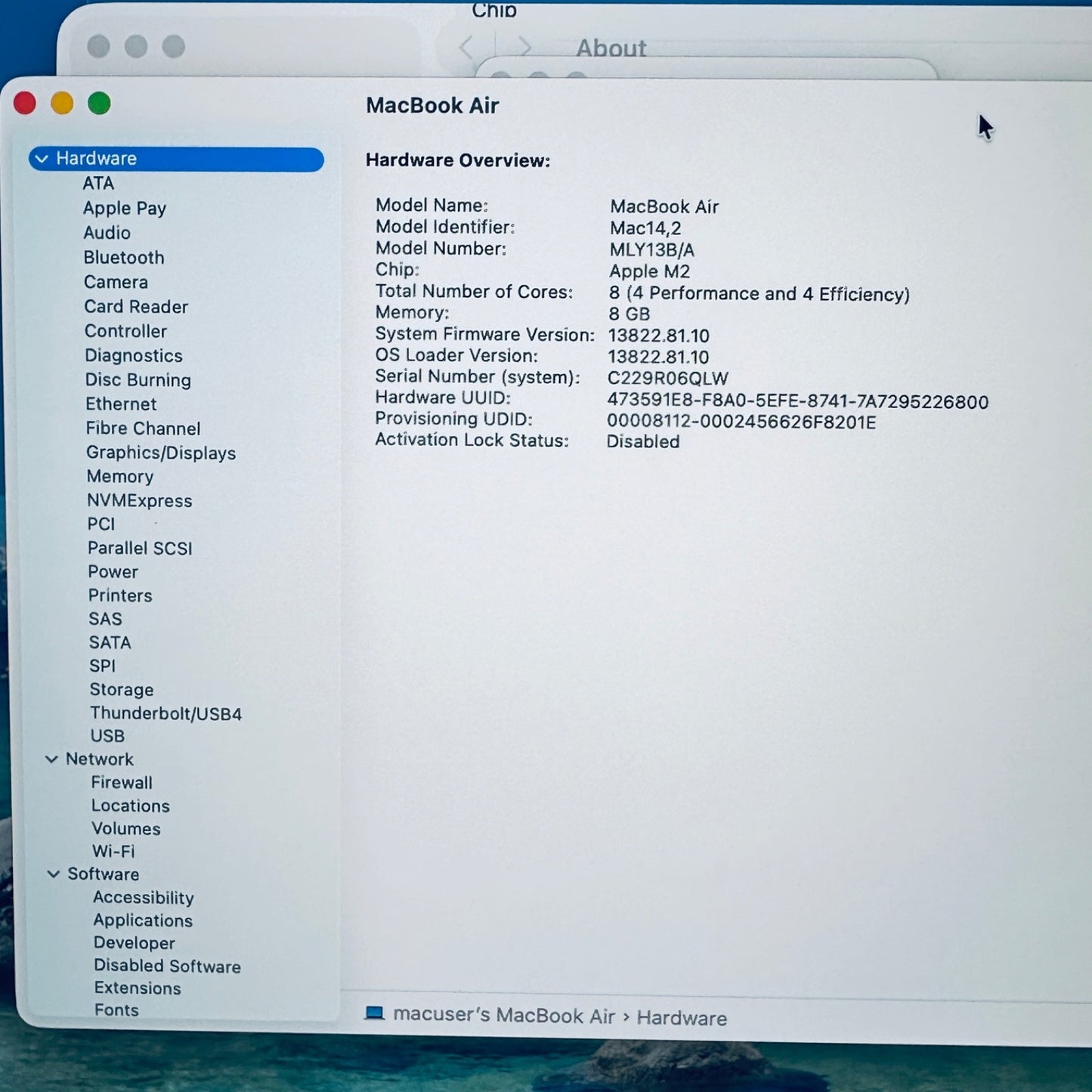Select Wi-Fi under Network
This screenshot has width=1092, height=1092.
click(x=113, y=852)
